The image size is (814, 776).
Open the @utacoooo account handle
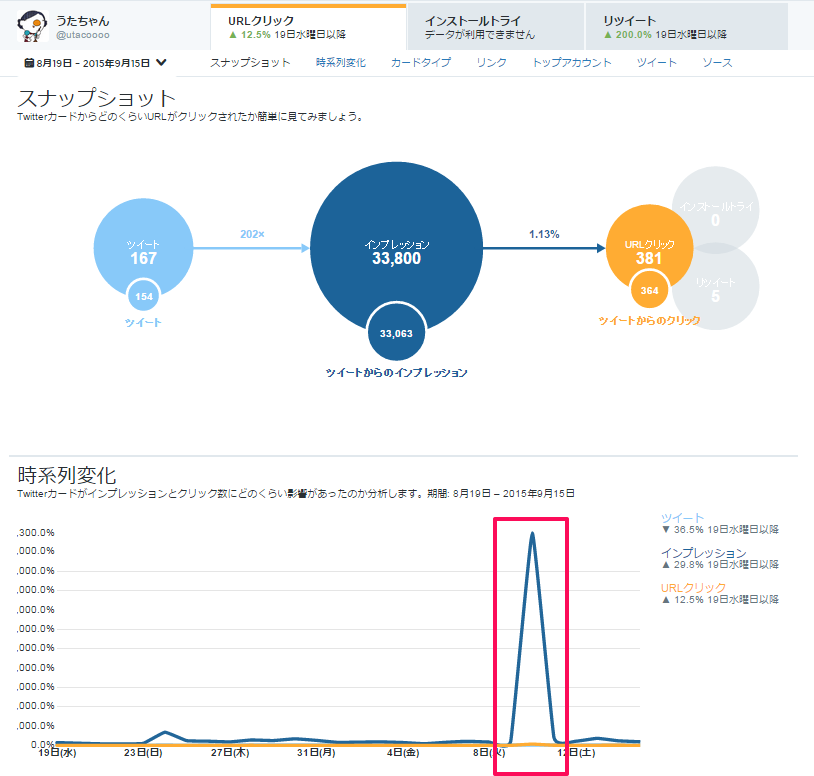(83, 35)
